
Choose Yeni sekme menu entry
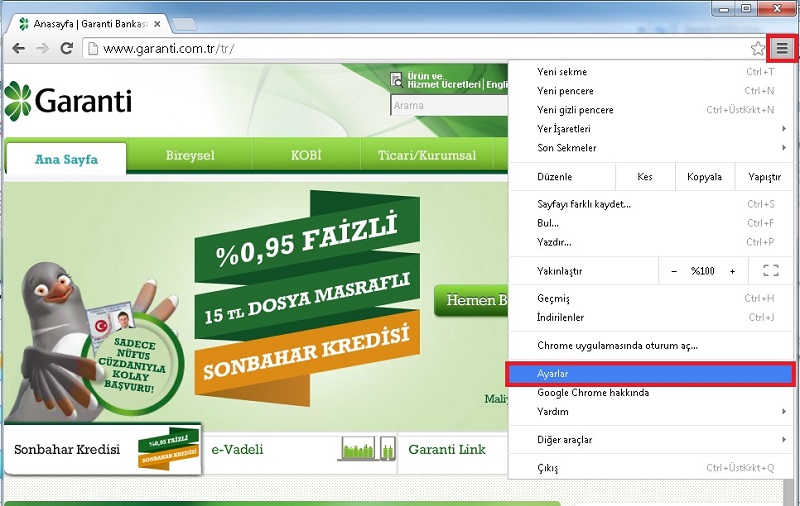(650, 72)
